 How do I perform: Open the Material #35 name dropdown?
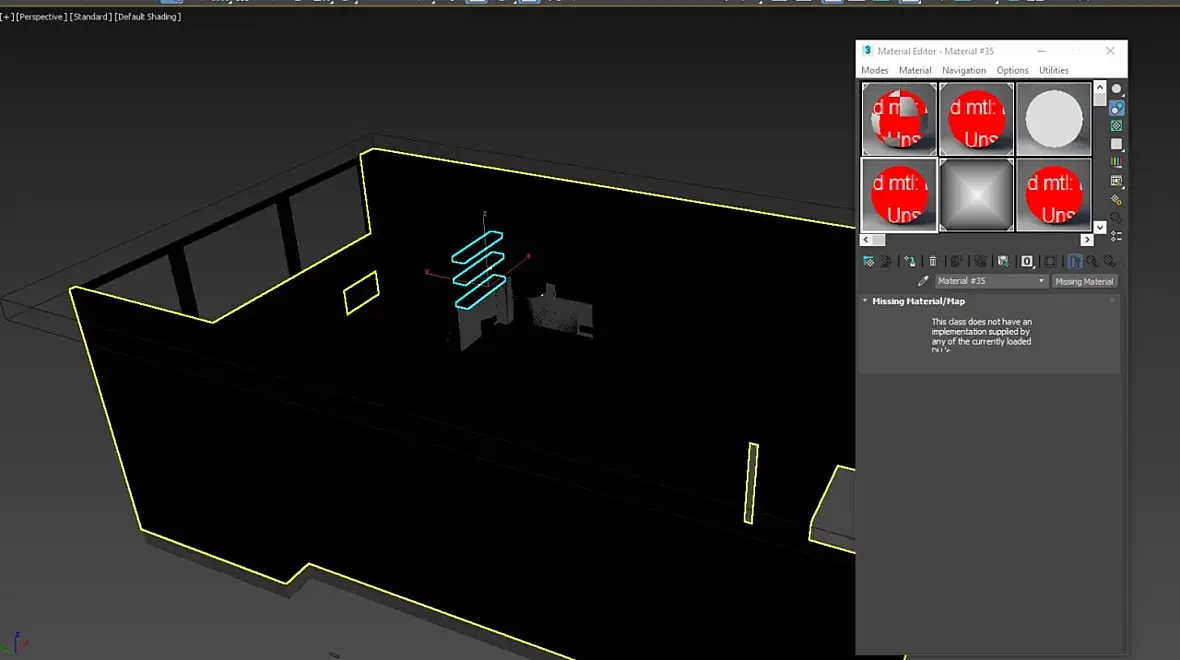pos(991,281)
